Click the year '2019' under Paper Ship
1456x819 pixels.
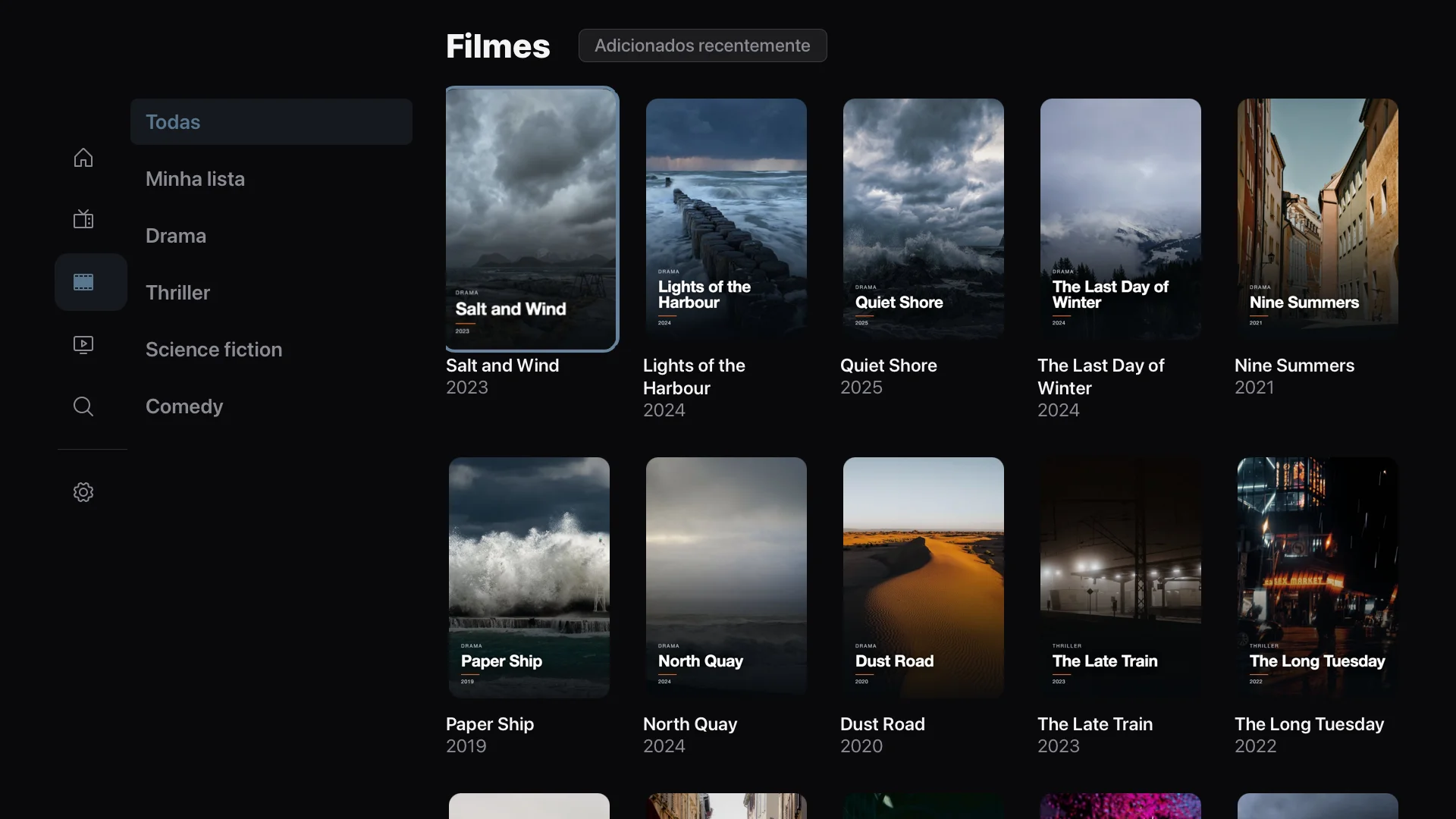(466, 746)
